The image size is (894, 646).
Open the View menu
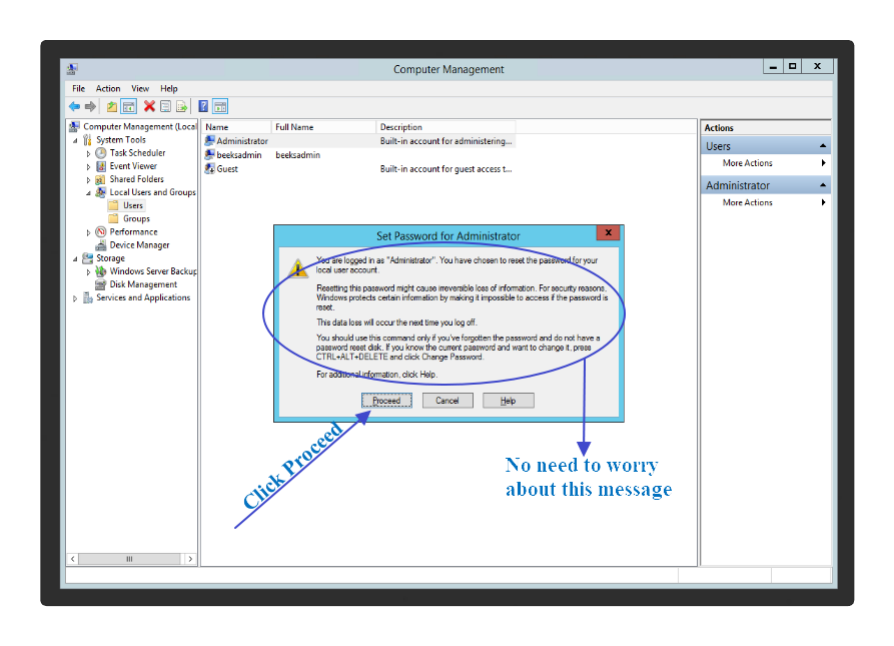tap(140, 88)
